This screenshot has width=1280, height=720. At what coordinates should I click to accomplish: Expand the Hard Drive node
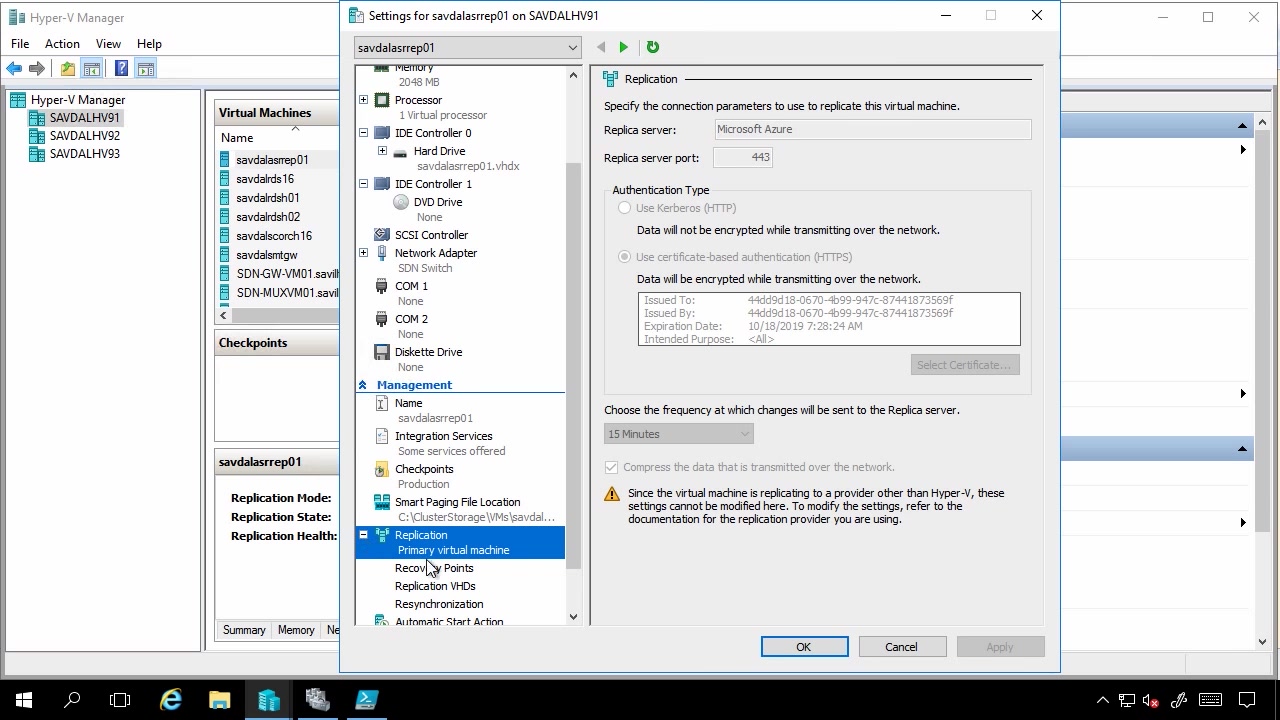coord(382,151)
